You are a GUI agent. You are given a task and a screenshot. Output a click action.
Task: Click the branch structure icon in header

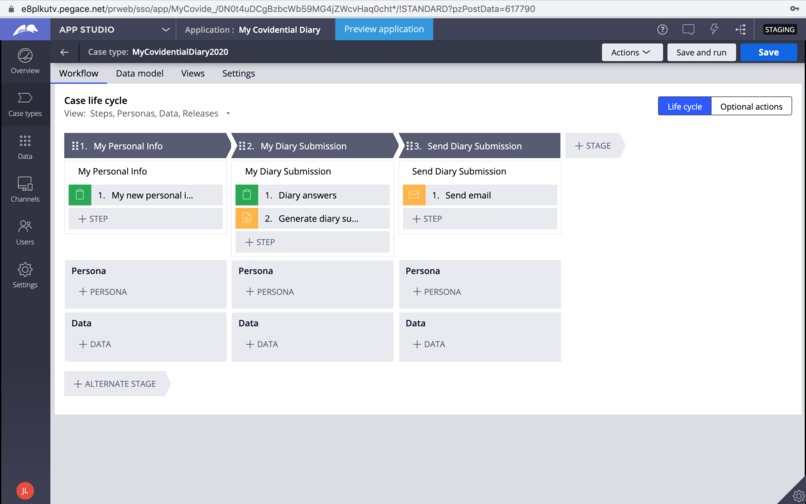(x=740, y=30)
